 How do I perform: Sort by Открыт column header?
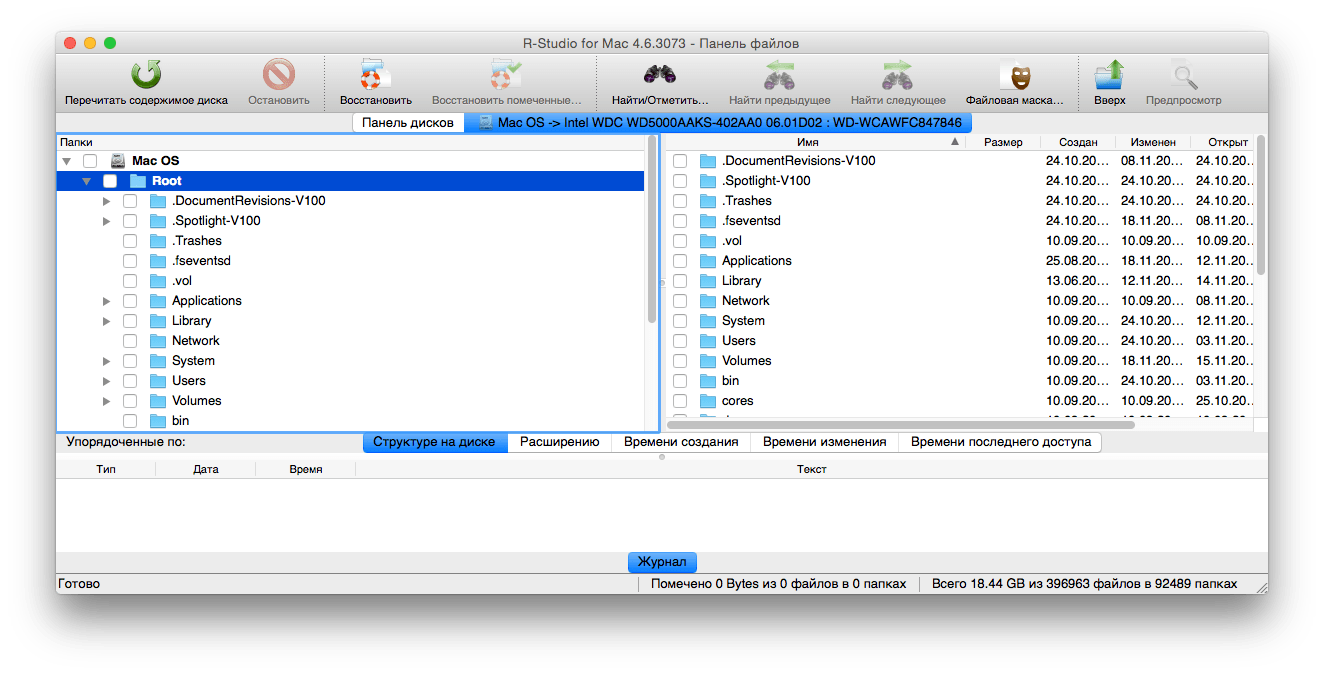[x=1222, y=142]
